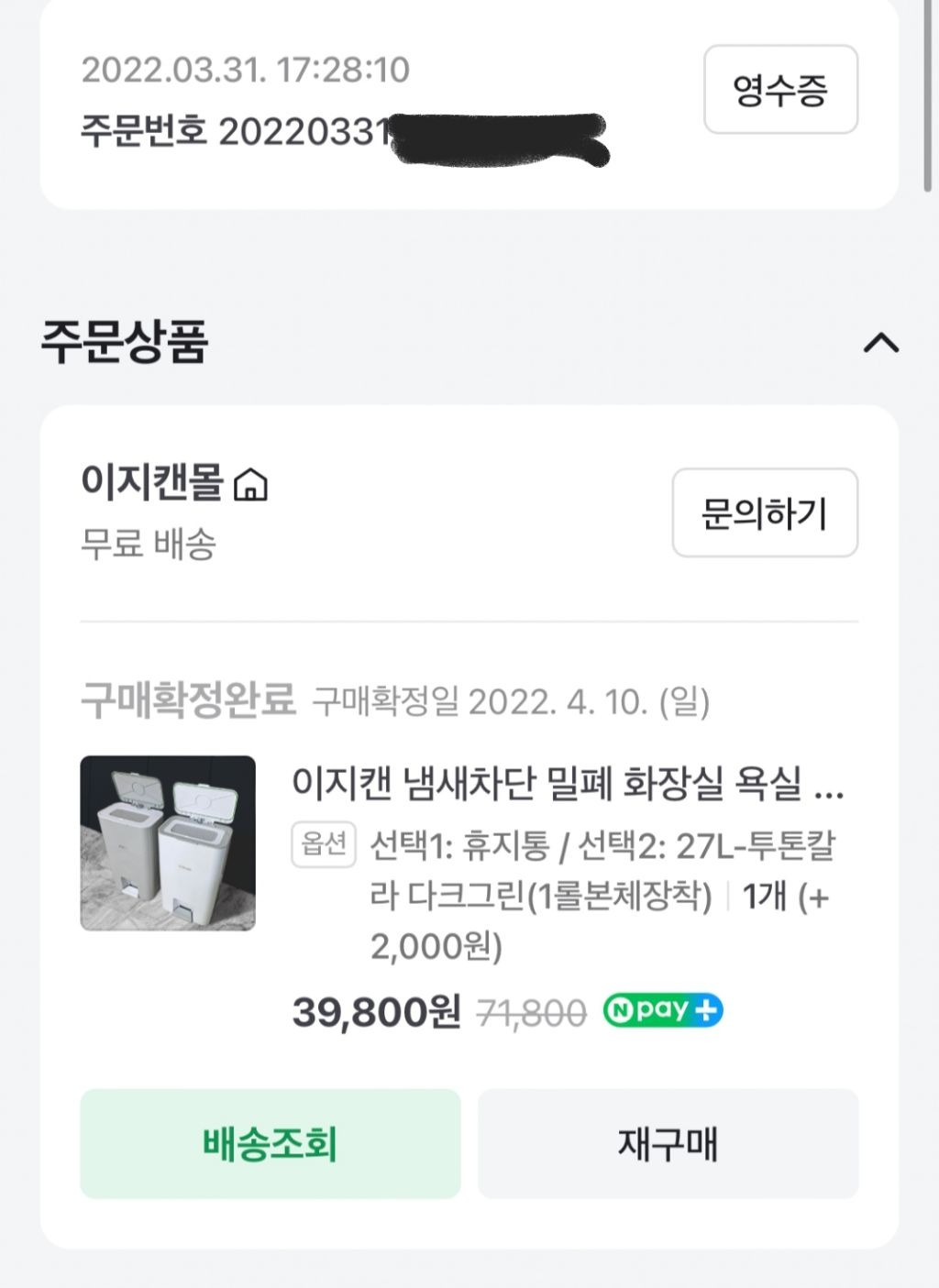Viewport: 939px width, 1288px height.
Task: Reorder the item with 재구매
Action: tap(668, 1143)
